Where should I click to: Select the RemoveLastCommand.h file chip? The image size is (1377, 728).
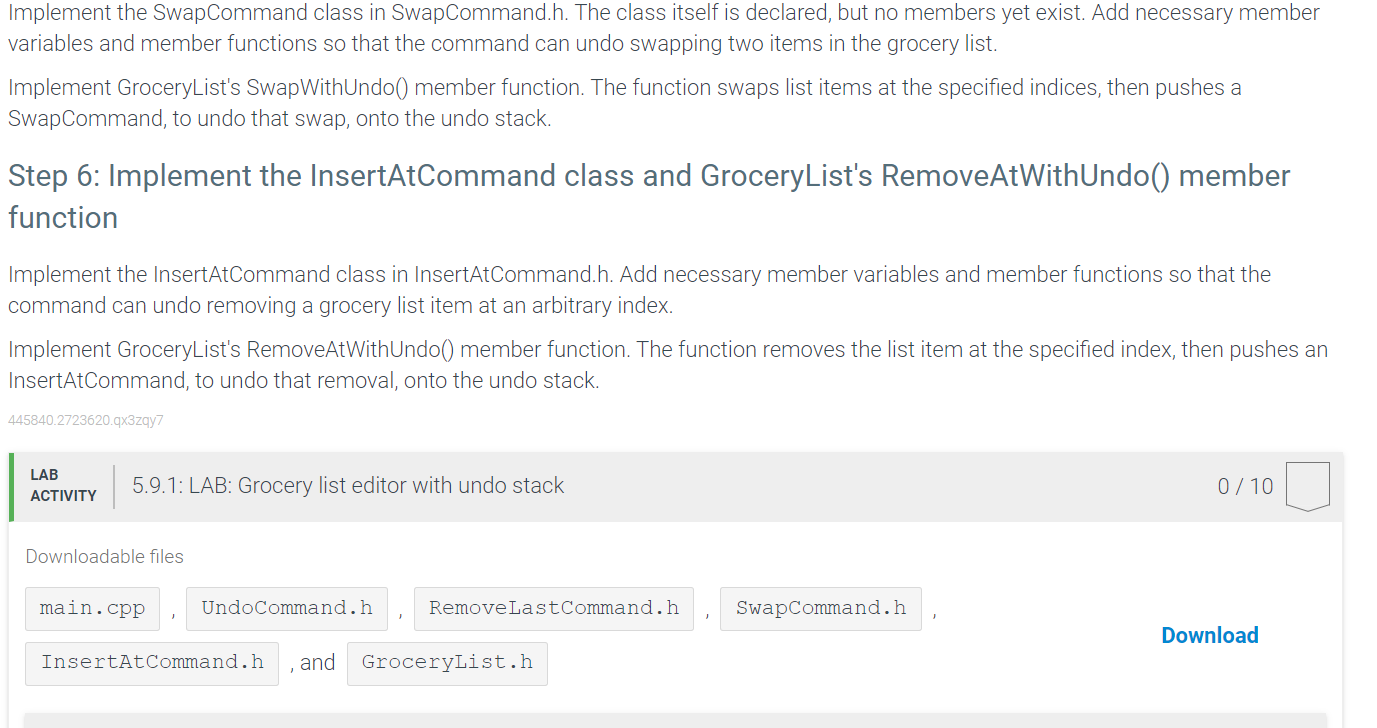pyautogui.click(x=553, y=608)
